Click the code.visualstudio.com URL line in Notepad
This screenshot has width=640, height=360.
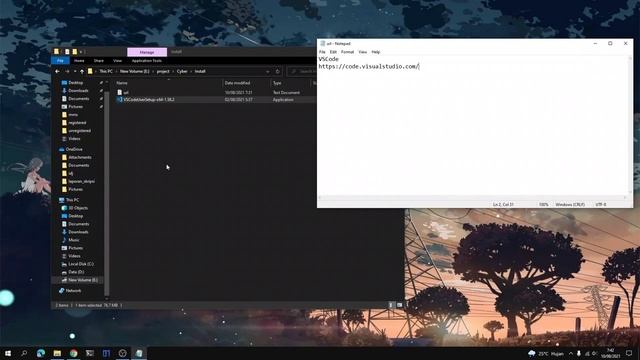[369, 67]
